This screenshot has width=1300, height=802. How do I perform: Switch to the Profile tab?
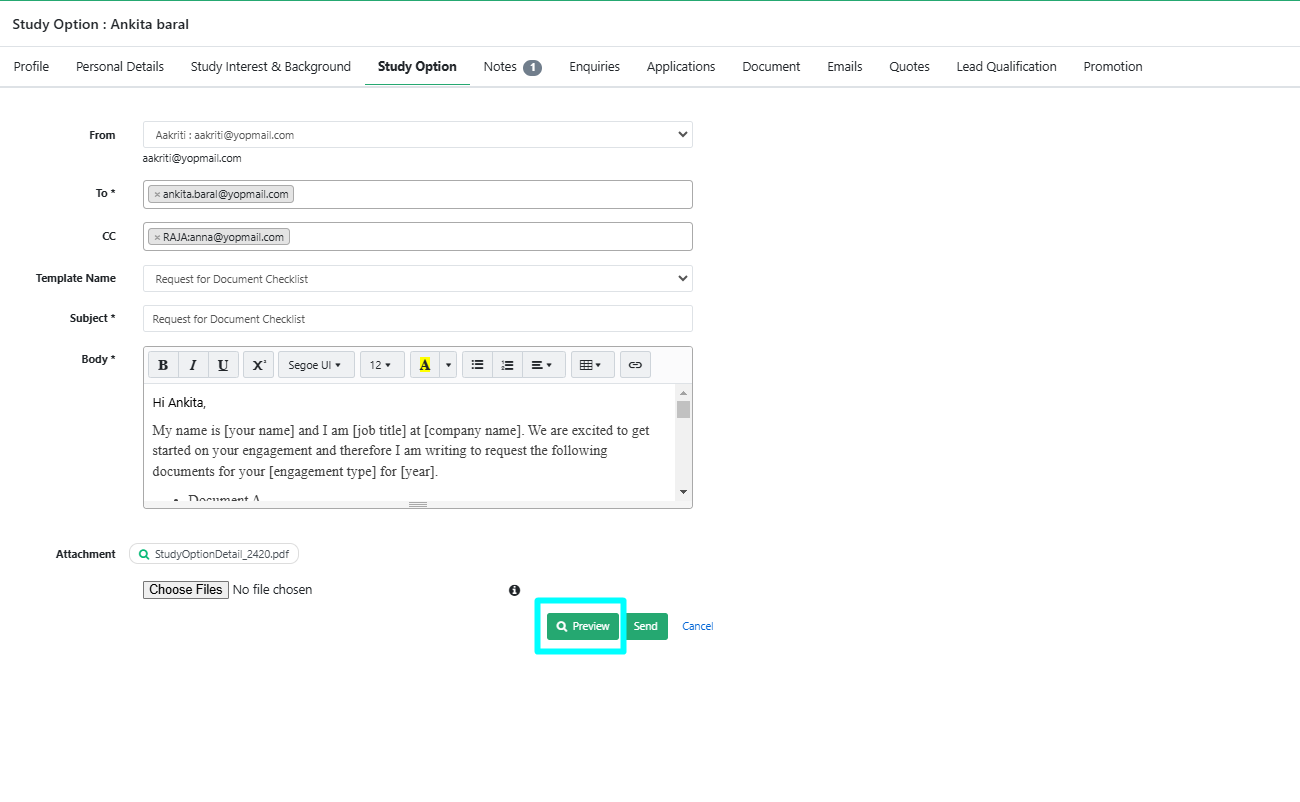click(31, 67)
